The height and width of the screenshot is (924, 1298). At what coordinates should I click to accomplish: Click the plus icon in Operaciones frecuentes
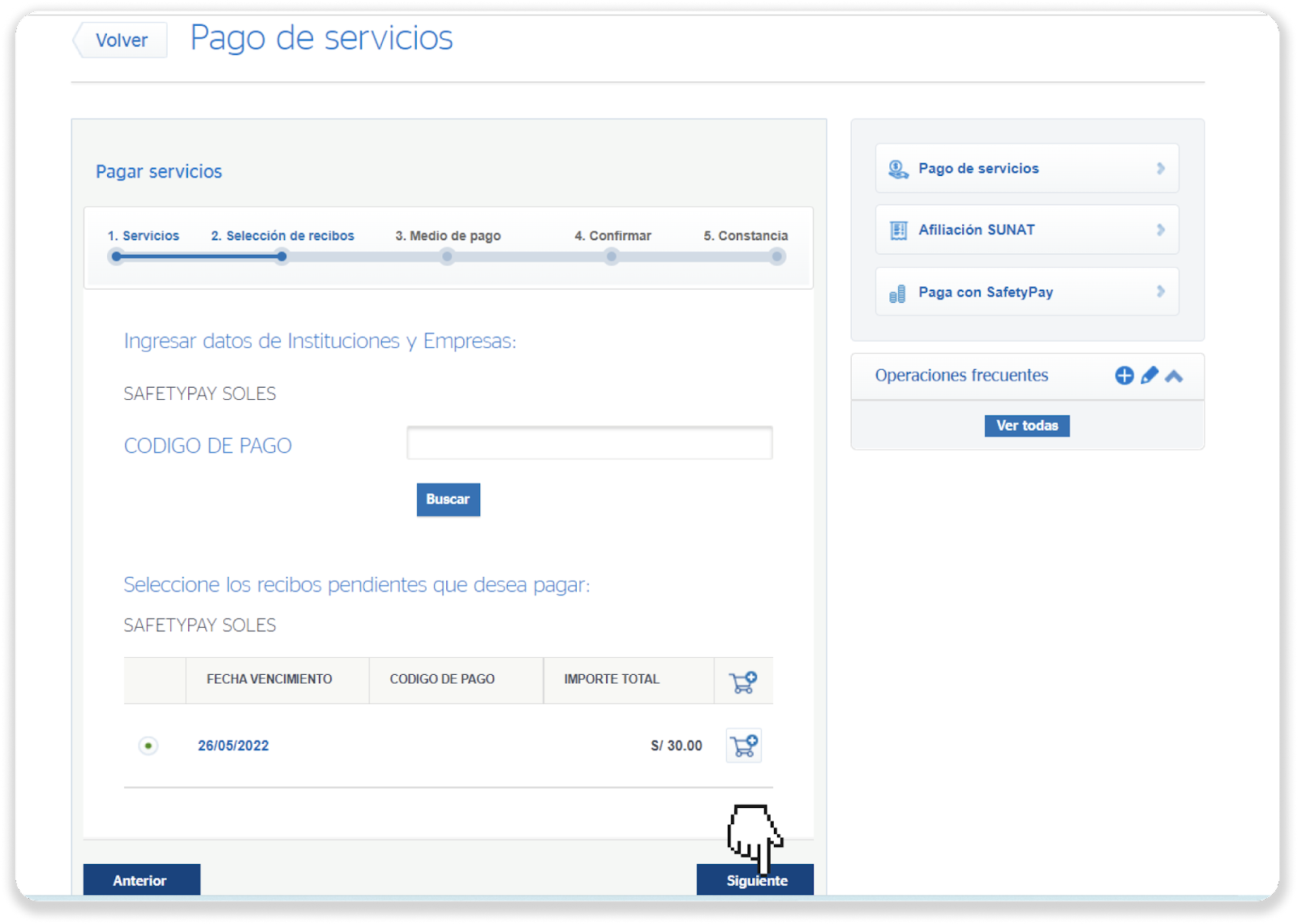point(1124,376)
